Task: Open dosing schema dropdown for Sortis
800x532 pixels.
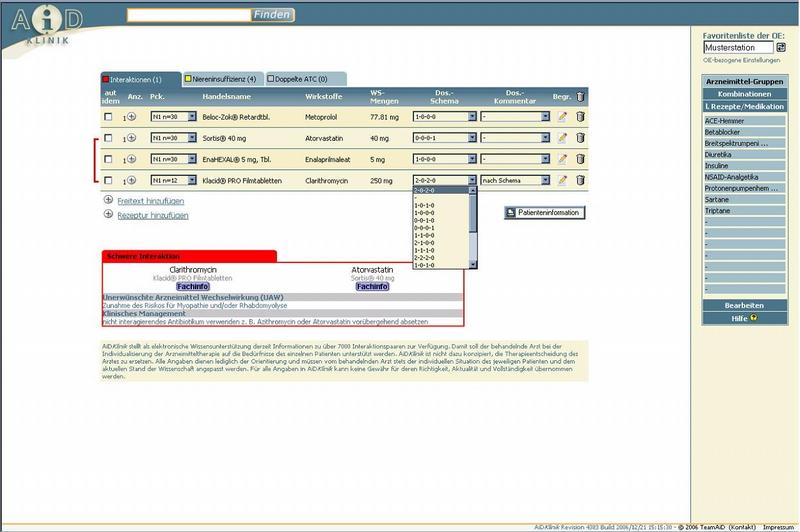Action: 444,138
